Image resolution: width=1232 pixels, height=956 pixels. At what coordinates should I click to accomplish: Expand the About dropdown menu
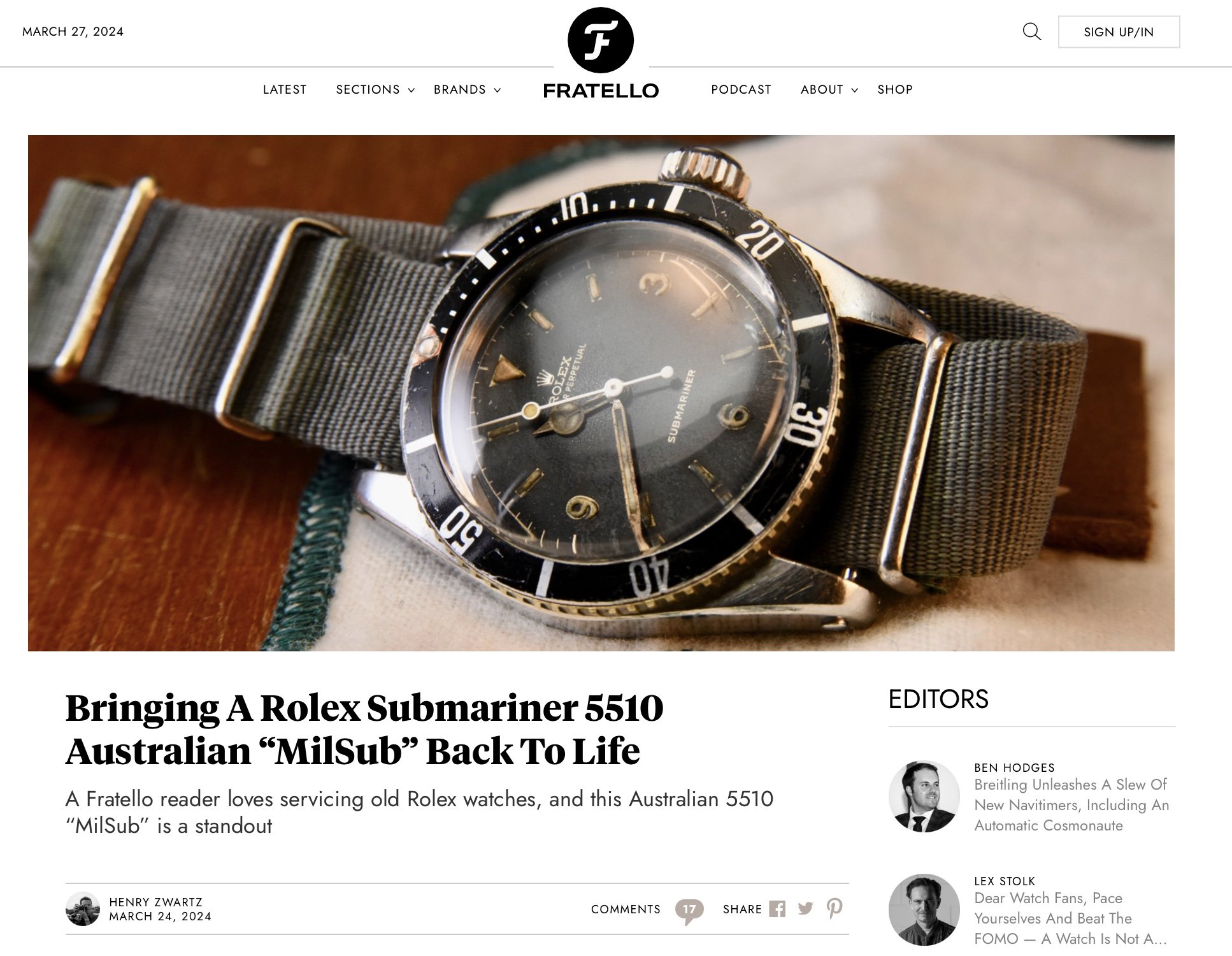(x=829, y=89)
